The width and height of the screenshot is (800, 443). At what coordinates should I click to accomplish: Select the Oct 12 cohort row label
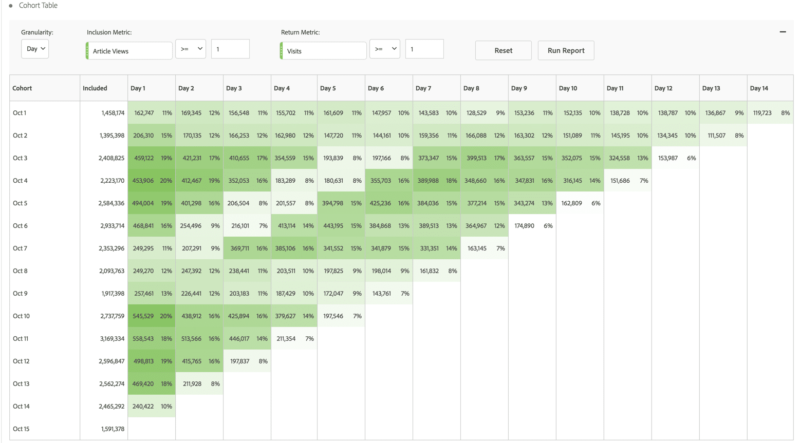(21, 361)
